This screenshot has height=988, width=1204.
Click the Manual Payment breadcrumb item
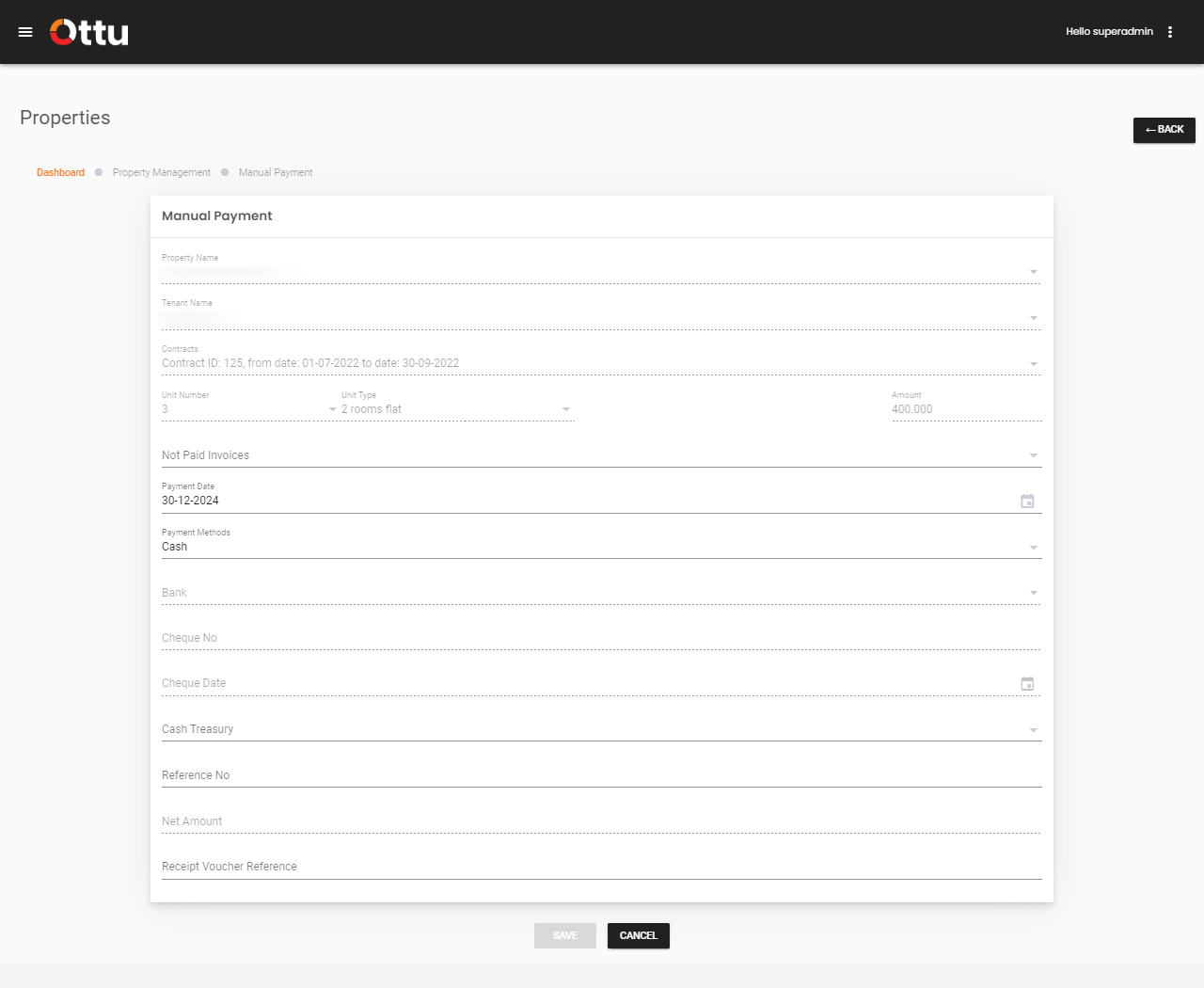(275, 172)
